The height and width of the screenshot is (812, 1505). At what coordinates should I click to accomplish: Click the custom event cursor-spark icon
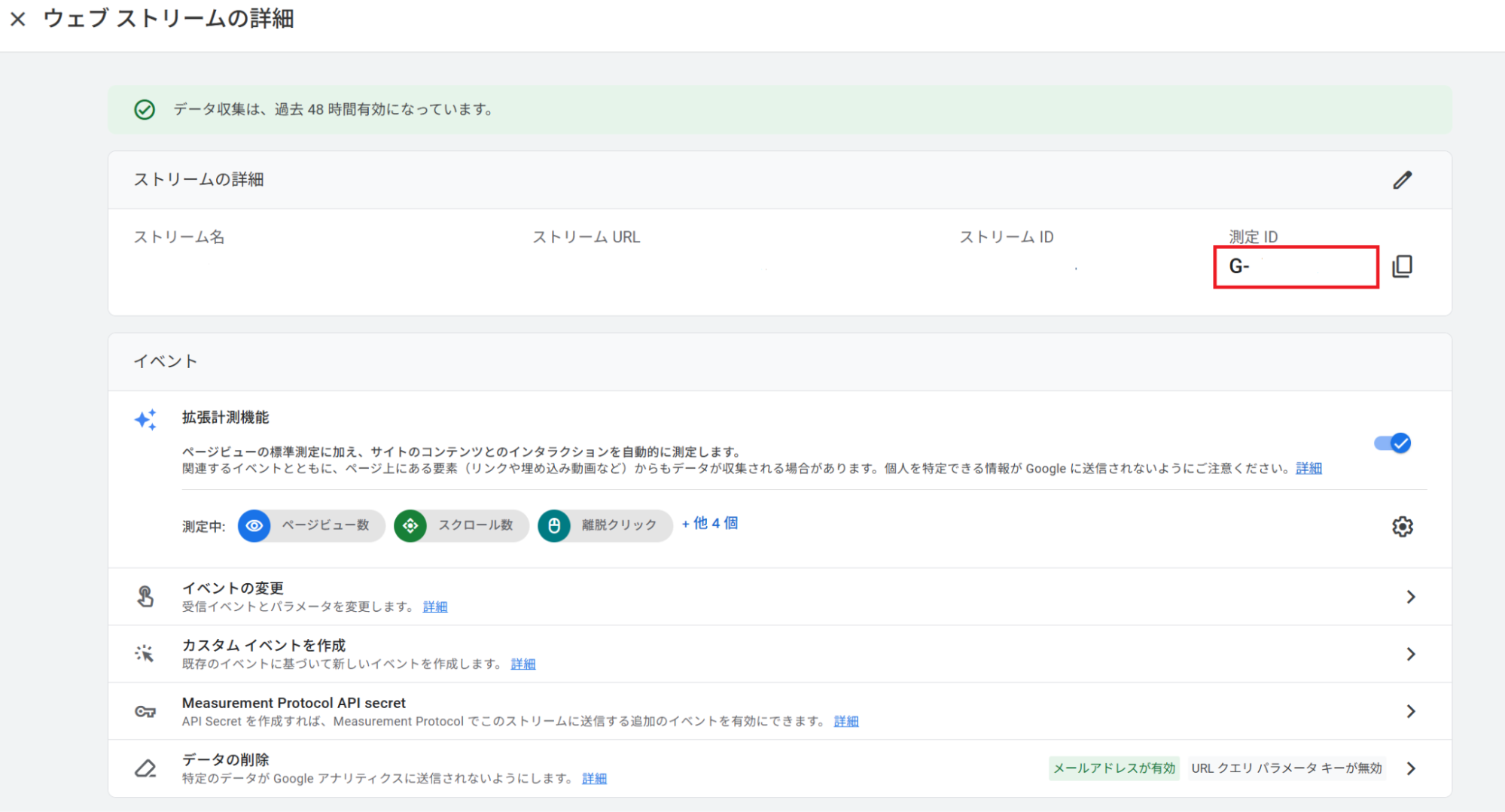[145, 653]
